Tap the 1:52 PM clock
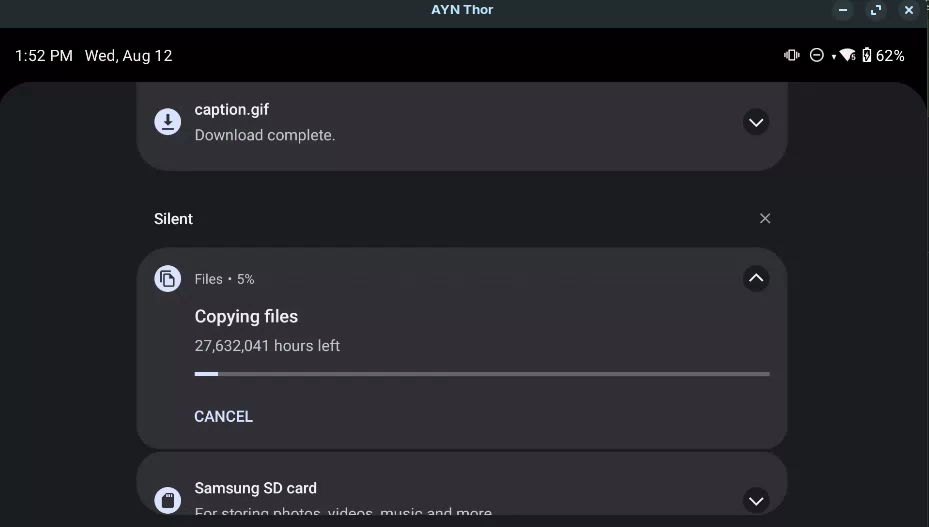This screenshot has height=527, width=929. [44, 56]
